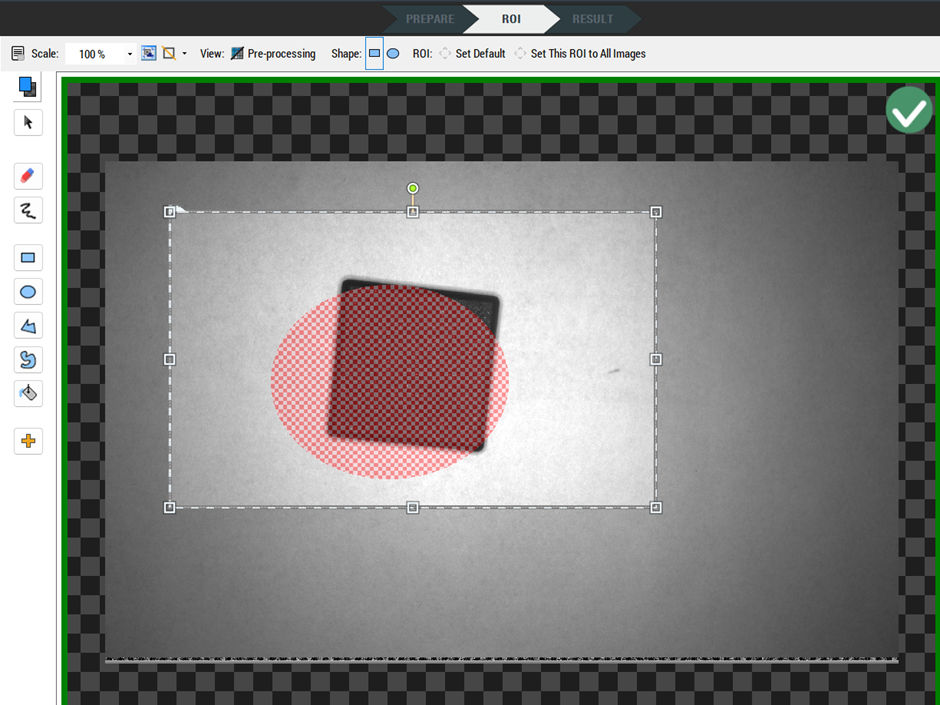940x705 pixels.
Task: Click the top-left ROI corner handle
Action: pyautogui.click(x=170, y=212)
